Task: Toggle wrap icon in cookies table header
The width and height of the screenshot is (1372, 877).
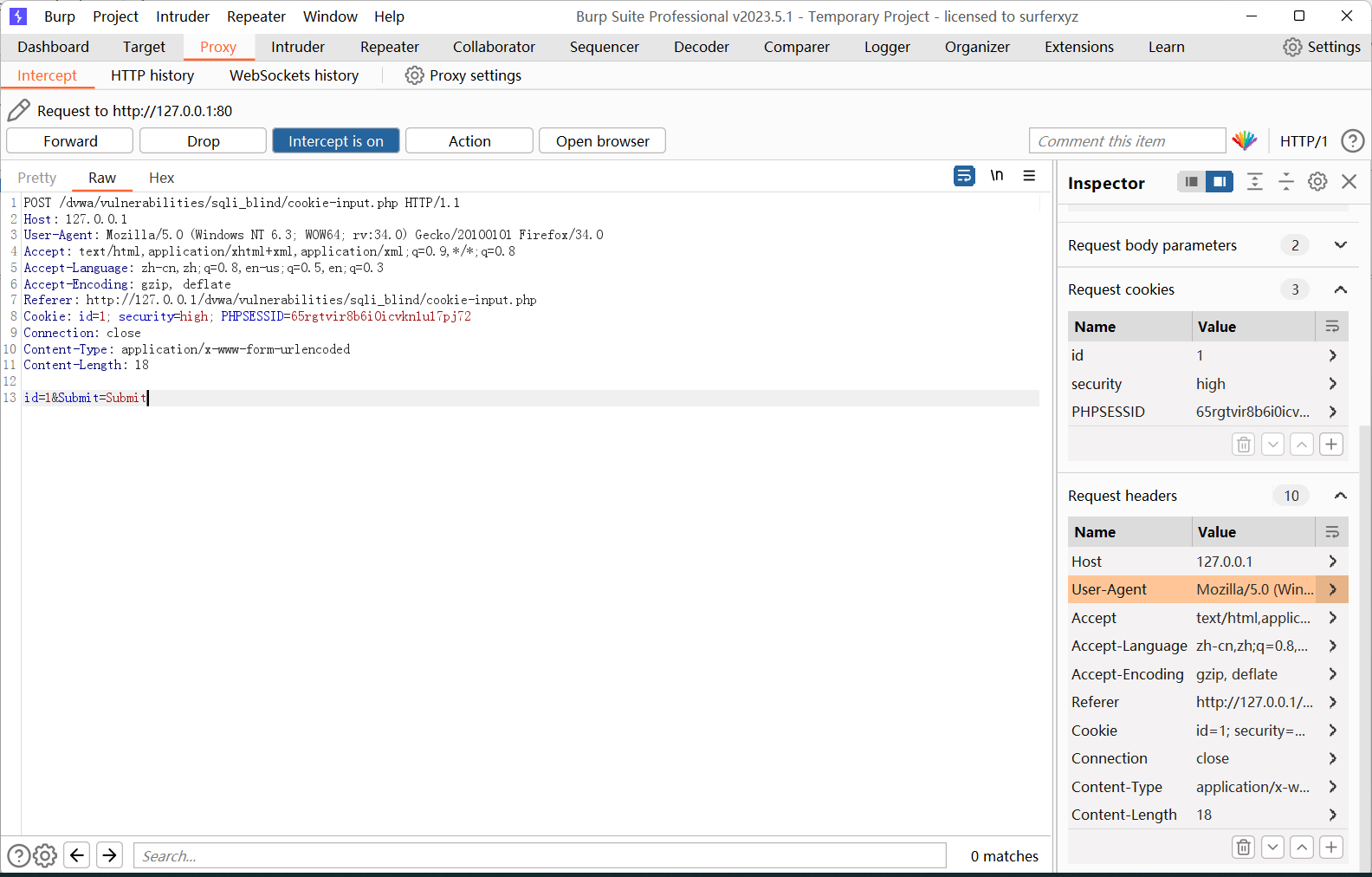Action: (x=1332, y=327)
